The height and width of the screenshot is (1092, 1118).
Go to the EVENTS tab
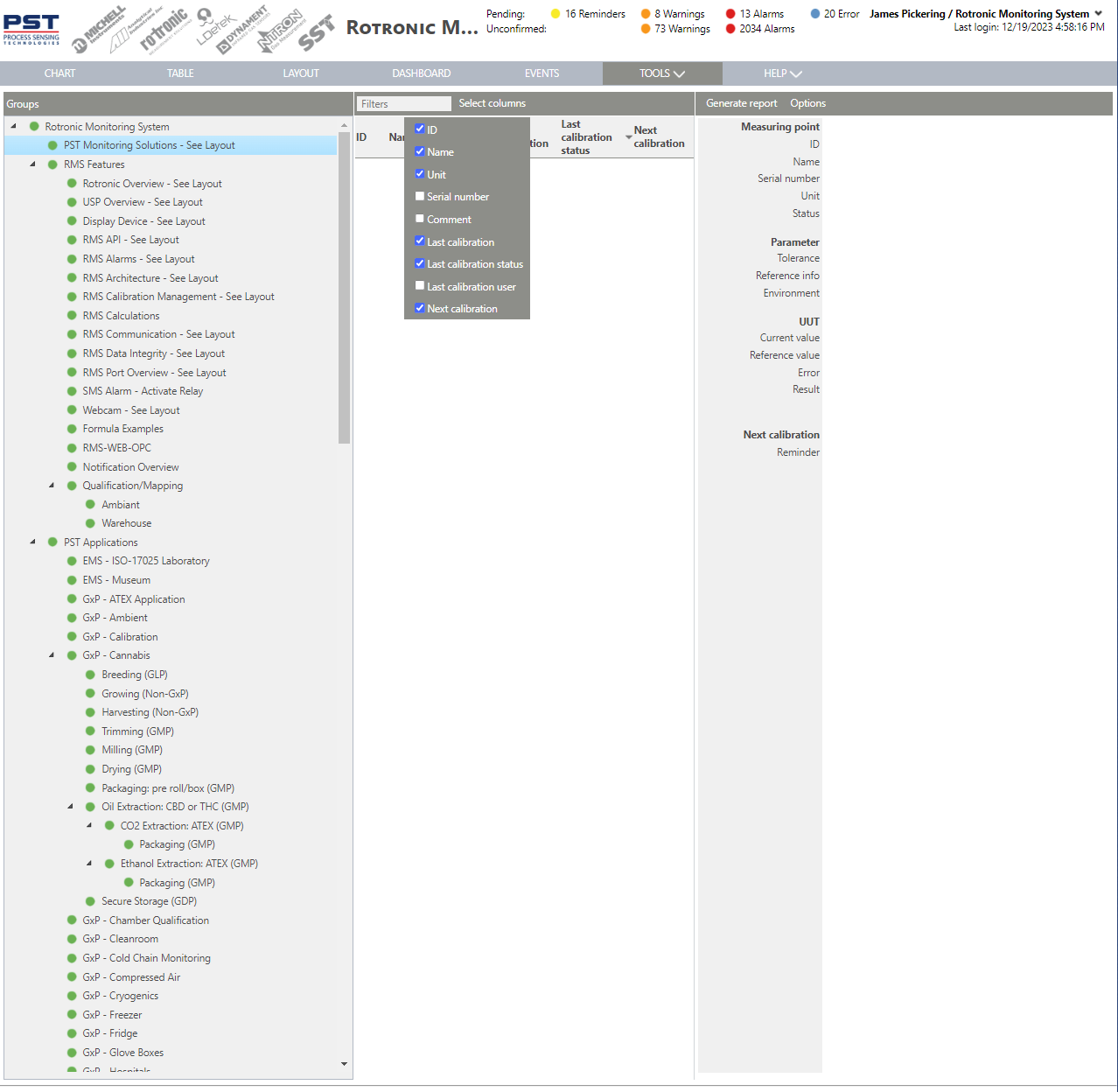[x=542, y=73]
